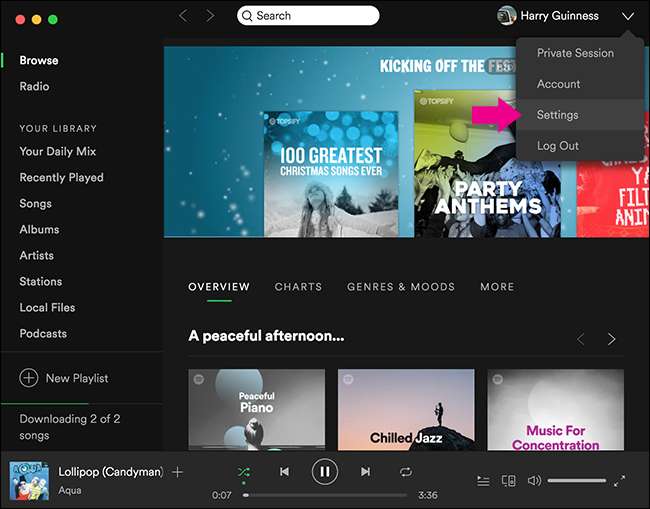Show previous peaceful afternoon playlists
This screenshot has height=509, width=650.
coord(581,339)
